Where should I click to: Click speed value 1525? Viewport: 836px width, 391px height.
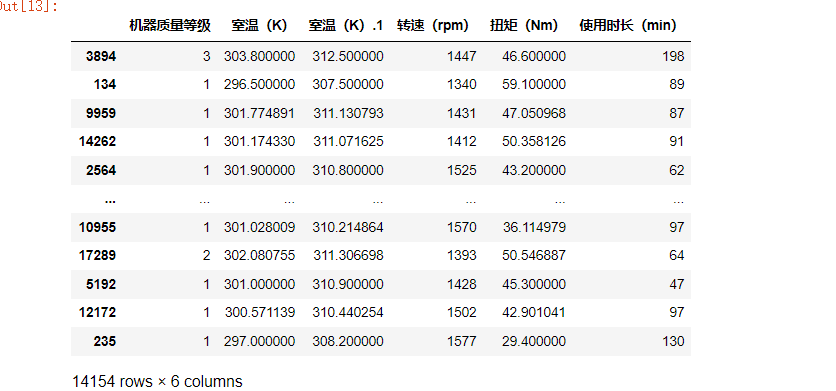click(x=462, y=171)
